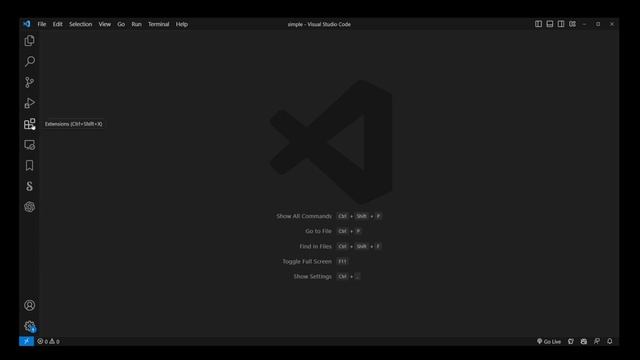Screen dimensions: 640x360
Task: Click the feedback icon in status bar
Action: tap(597, 341)
